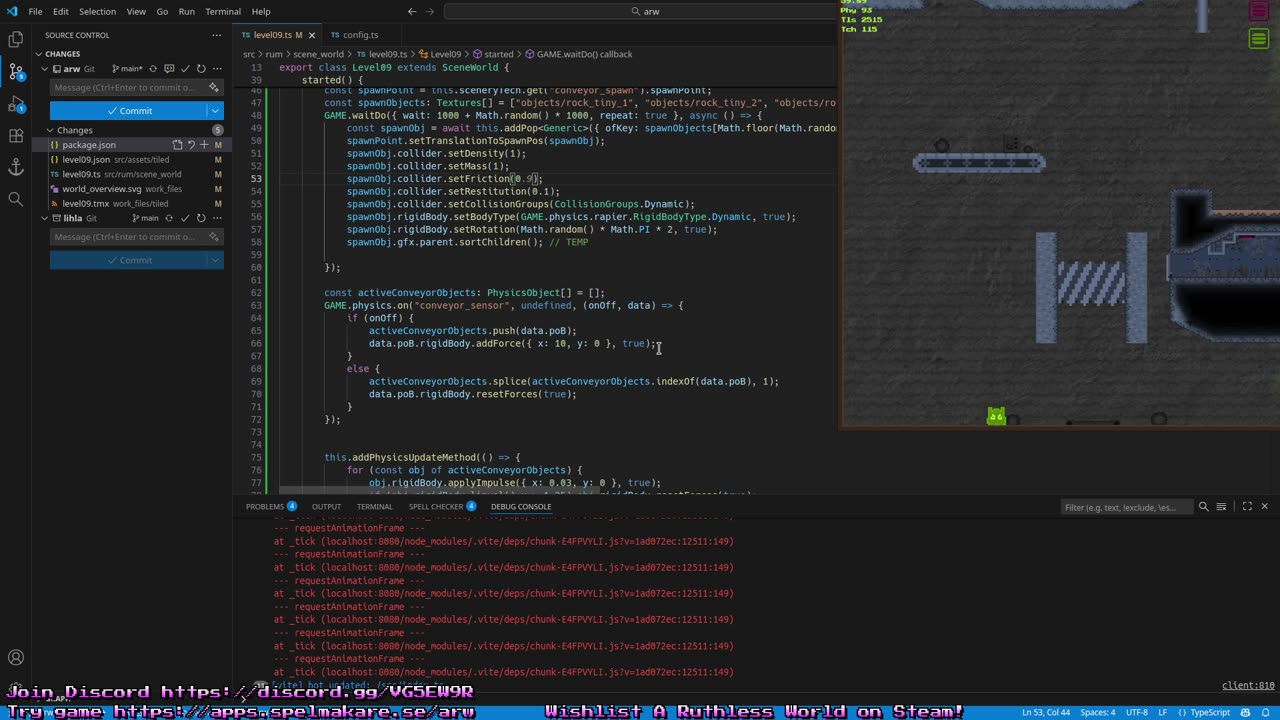Open the Explorer view in activity bar
This screenshot has height=720, width=1280.
tap(16, 39)
